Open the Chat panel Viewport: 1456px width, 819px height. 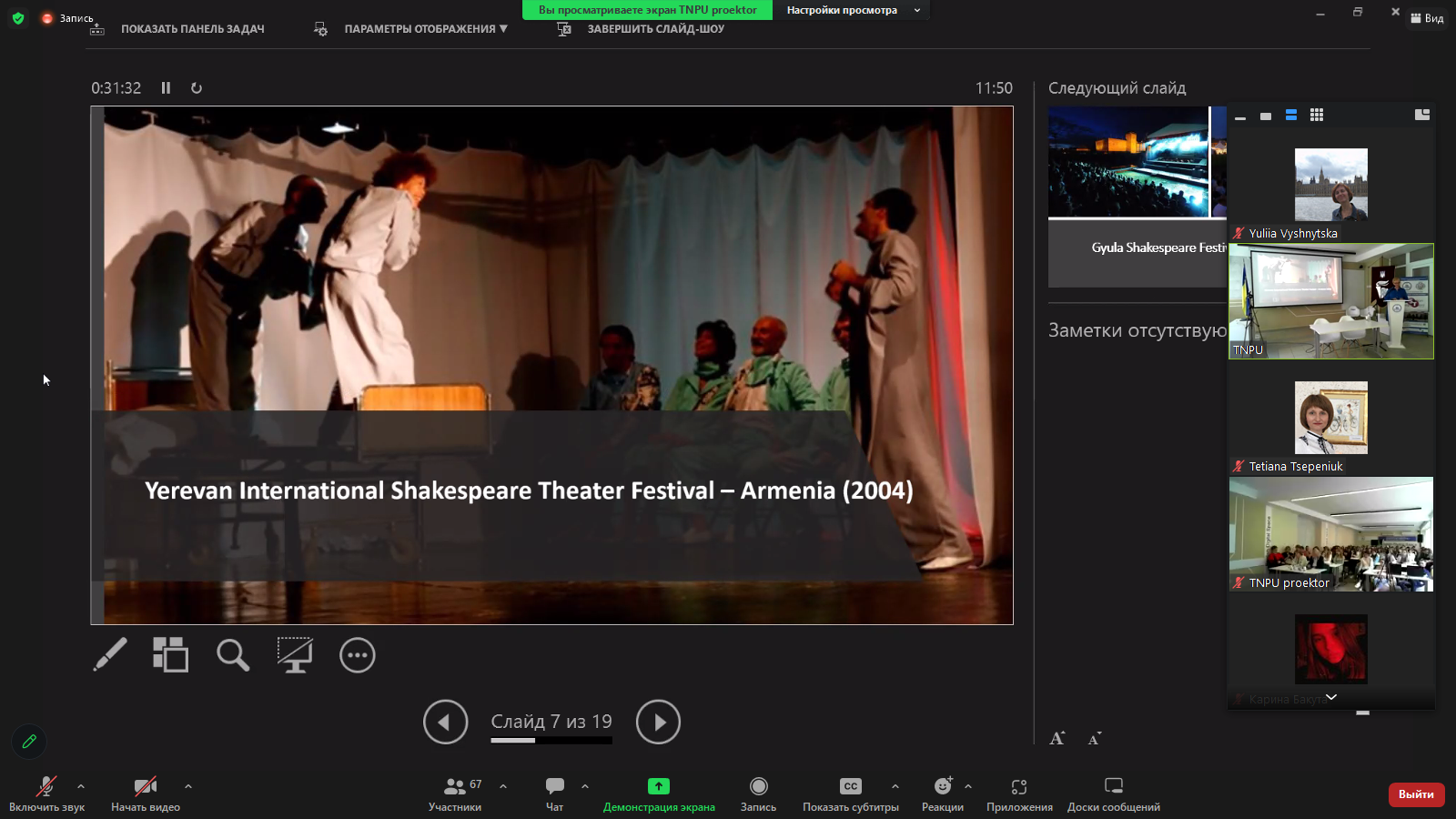tap(554, 786)
